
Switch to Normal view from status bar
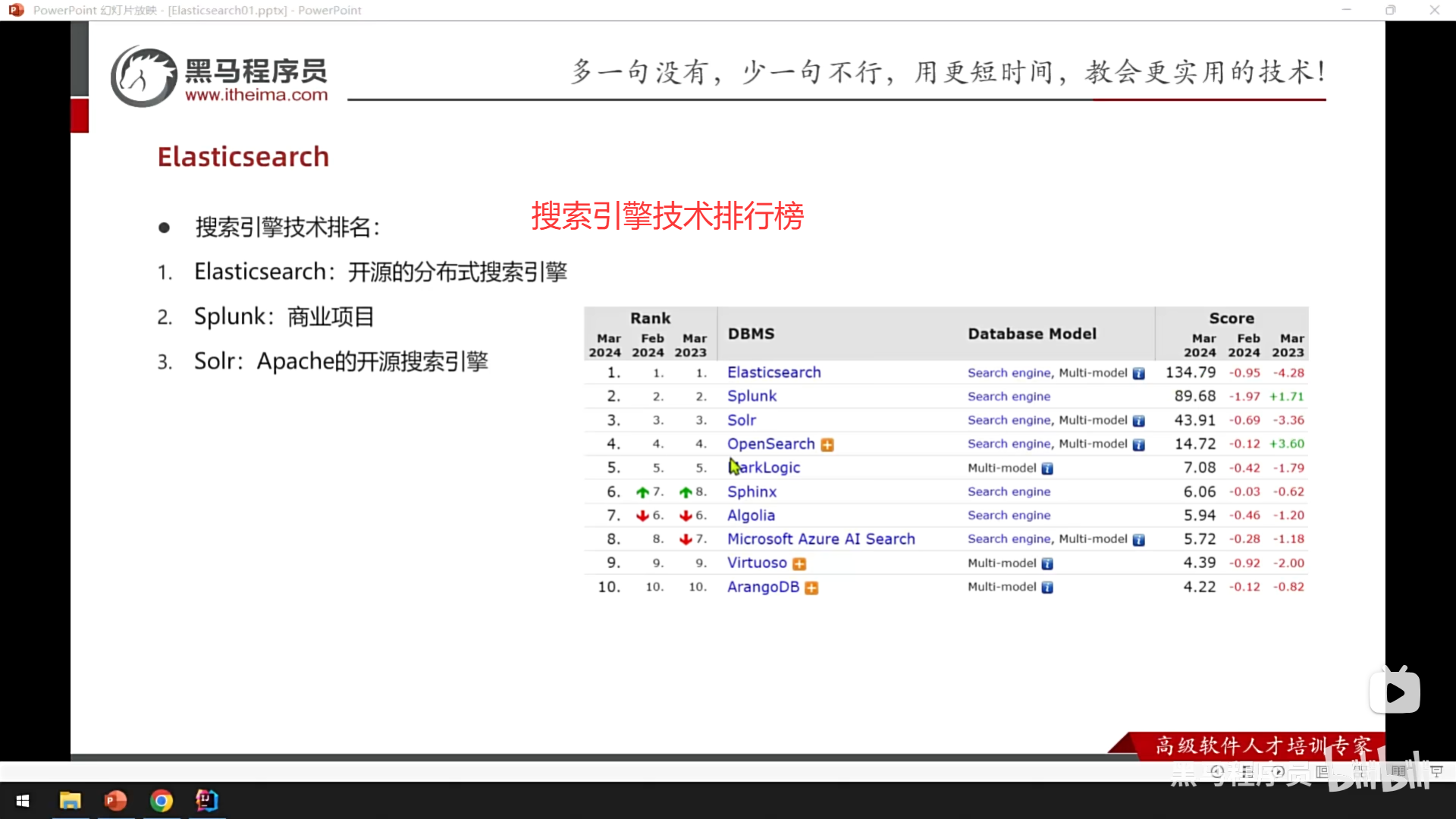tap(1322, 771)
